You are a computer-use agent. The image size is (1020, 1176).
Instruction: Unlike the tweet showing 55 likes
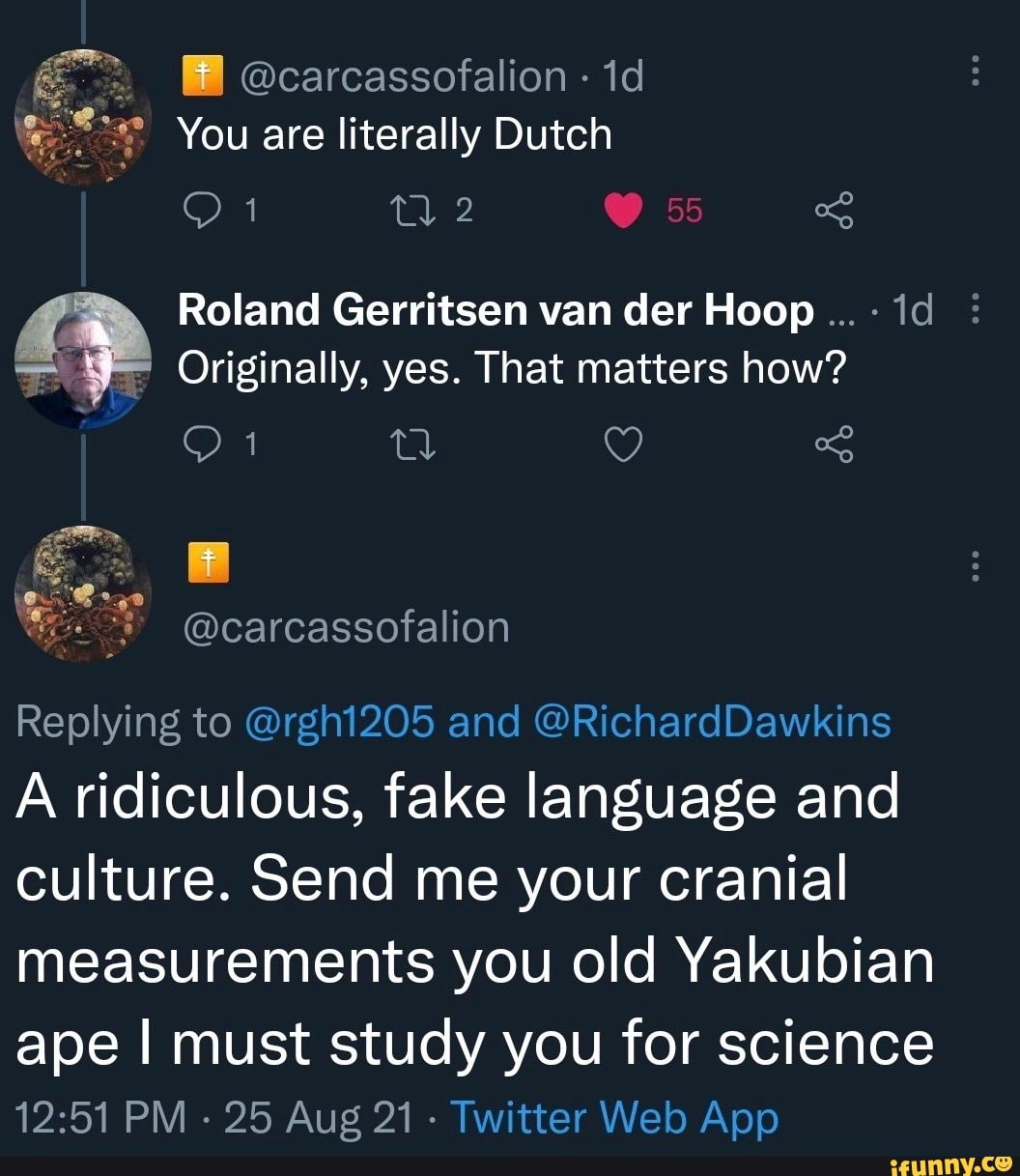pos(623,211)
